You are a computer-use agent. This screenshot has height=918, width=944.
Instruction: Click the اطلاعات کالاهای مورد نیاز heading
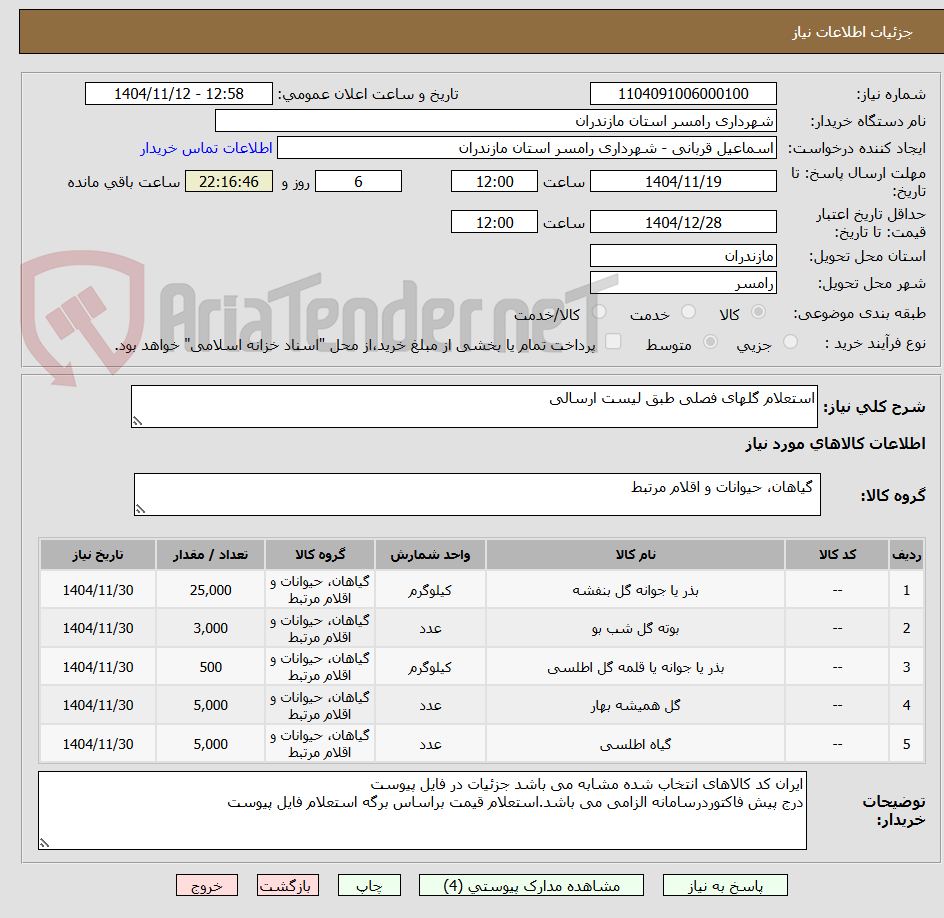835,444
